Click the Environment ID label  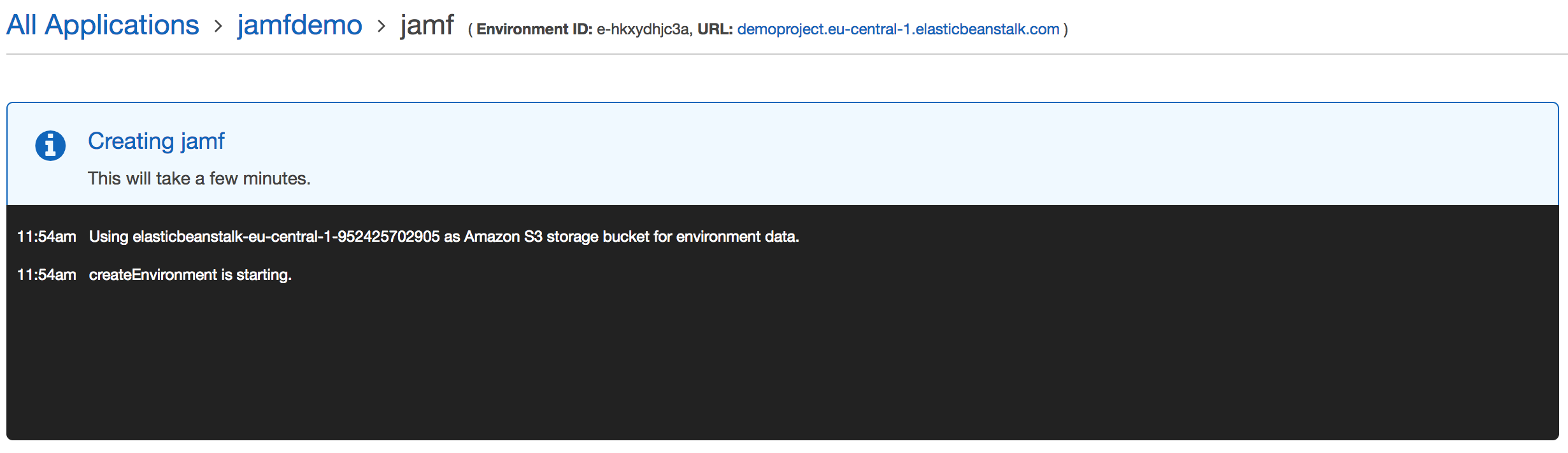coord(534,29)
